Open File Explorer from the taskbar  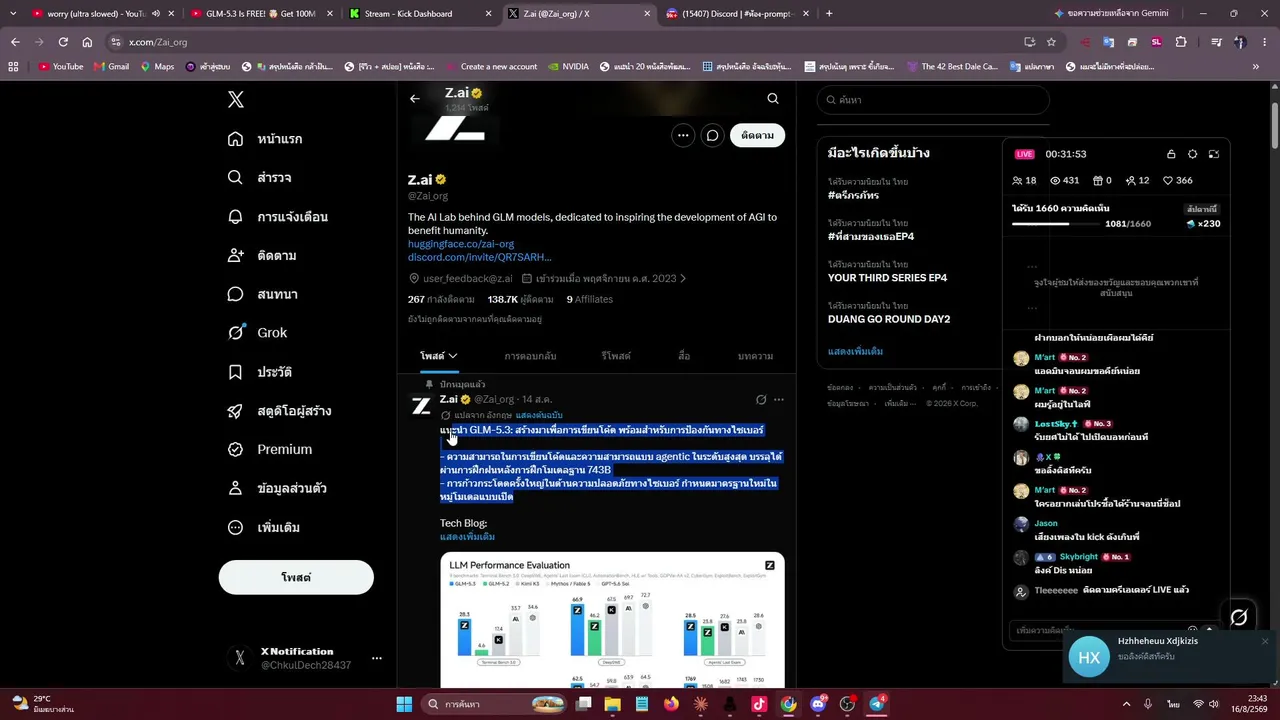(x=613, y=704)
